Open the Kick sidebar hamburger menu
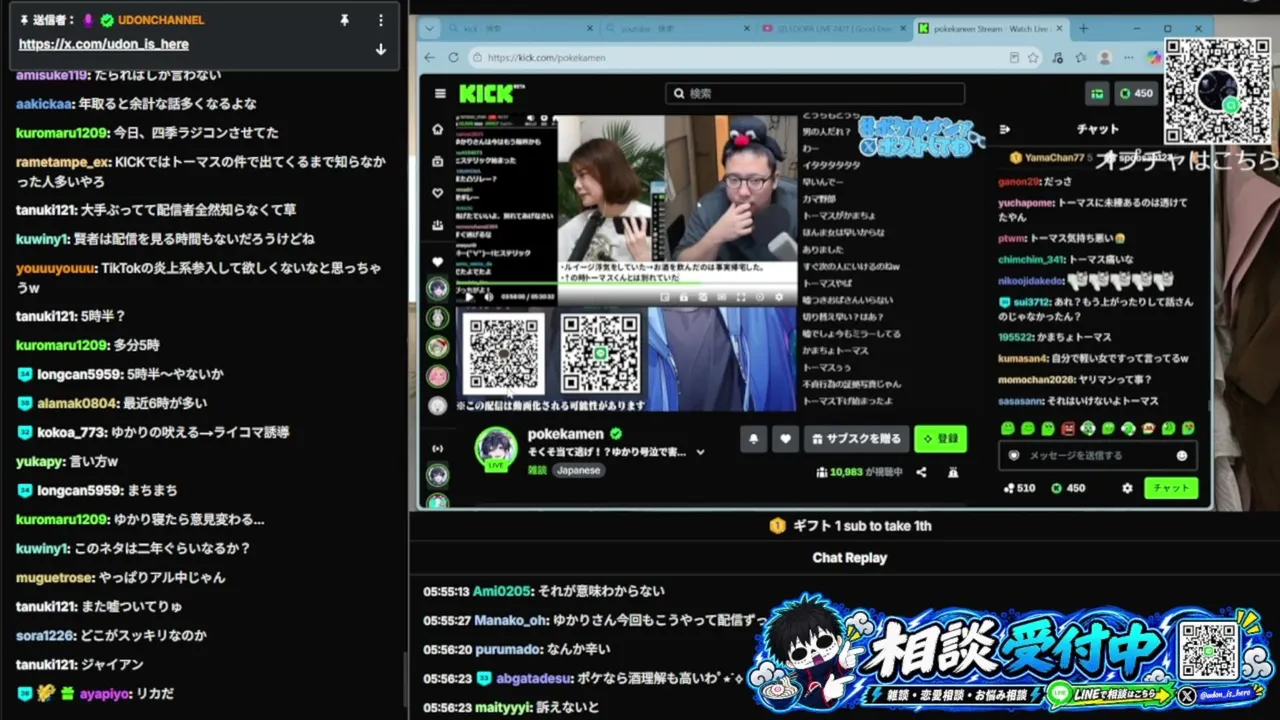1280x720 pixels. 440,94
